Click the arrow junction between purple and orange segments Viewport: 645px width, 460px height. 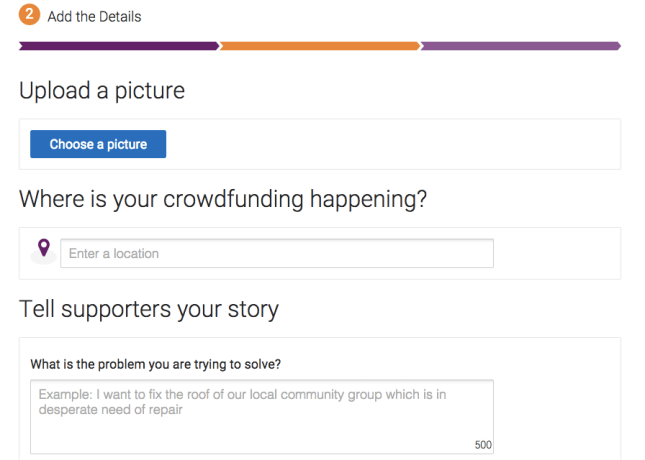click(219, 45)
